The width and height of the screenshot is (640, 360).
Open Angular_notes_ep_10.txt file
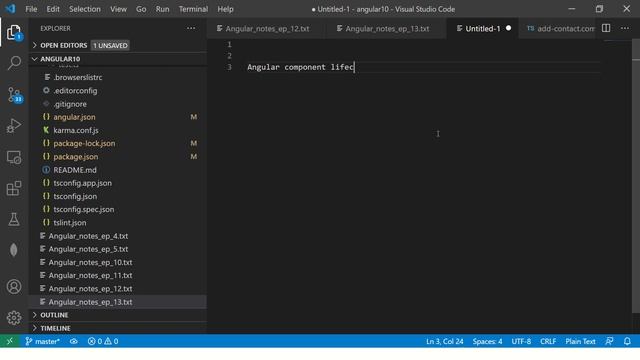click(x=90, y=262)
